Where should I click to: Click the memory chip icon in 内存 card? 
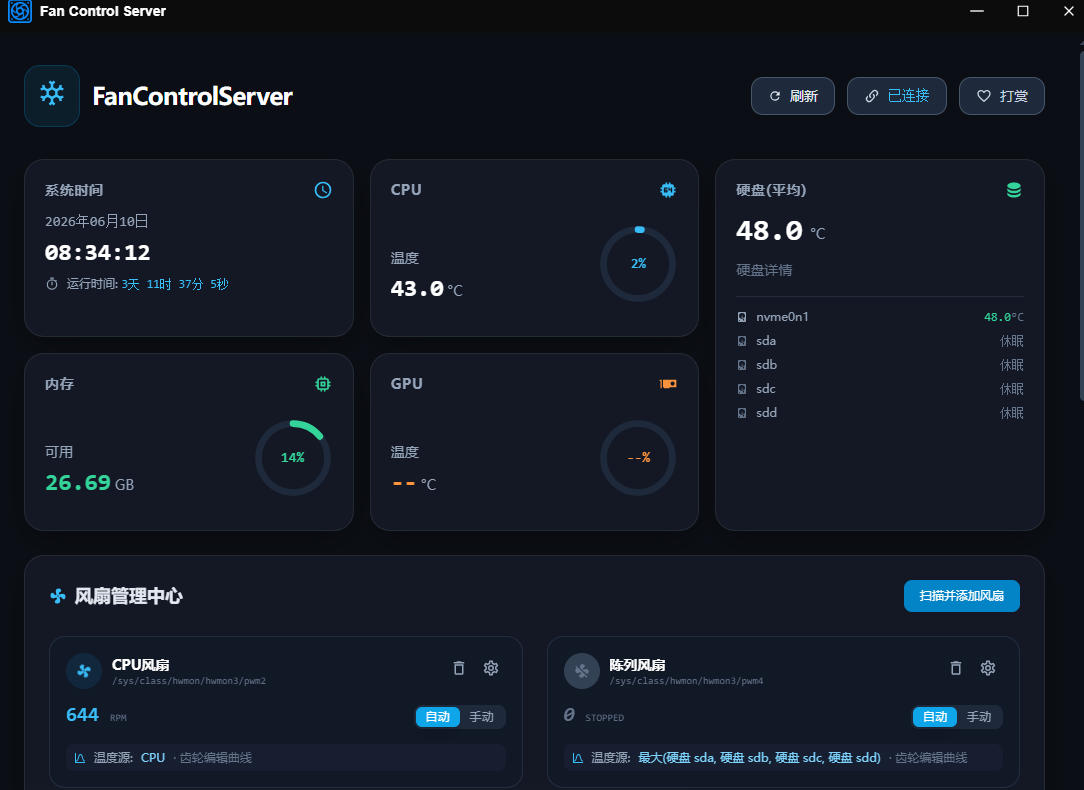pyautogui.click(x=323, y=384)
